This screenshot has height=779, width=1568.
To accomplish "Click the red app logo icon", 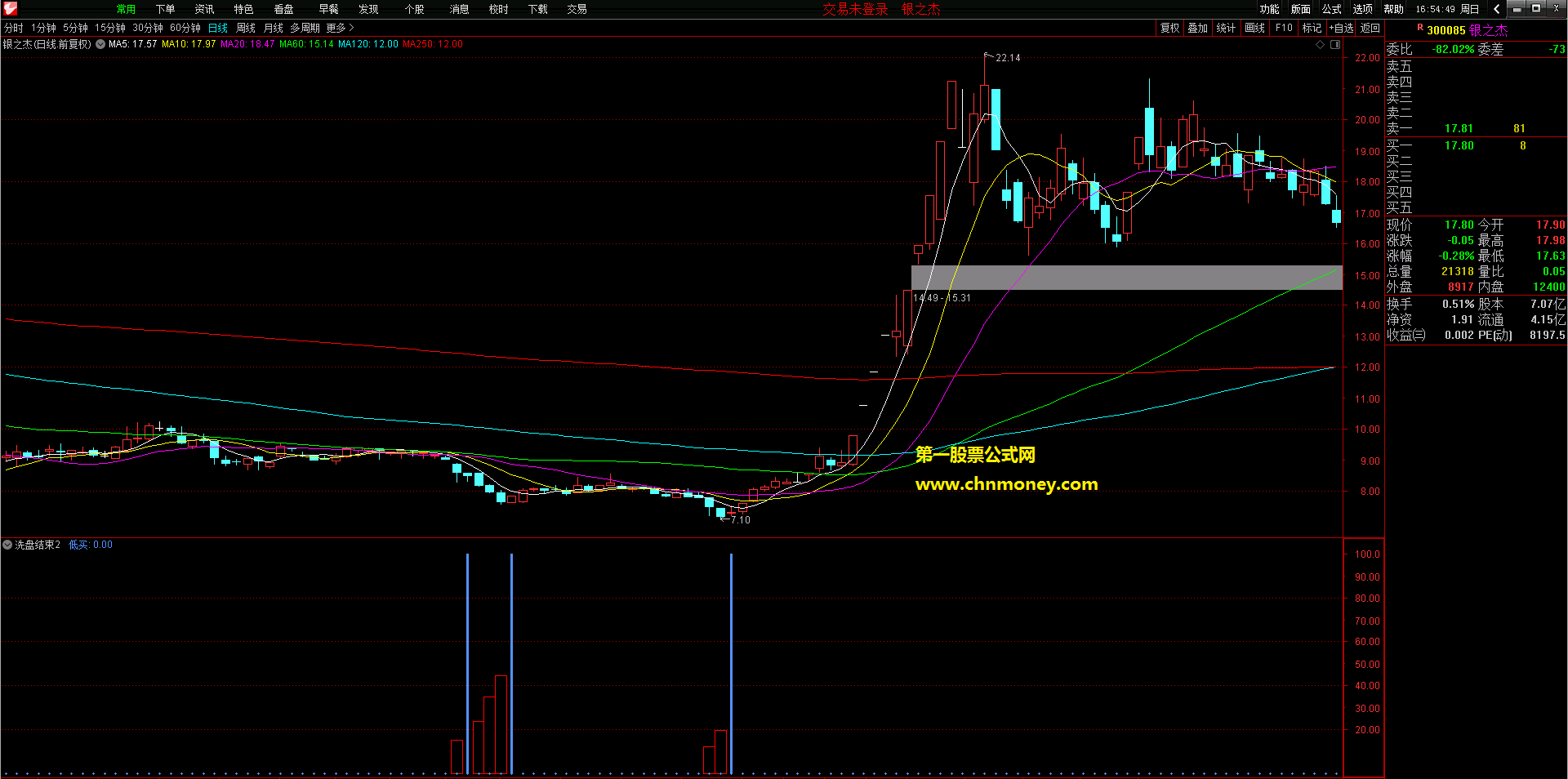I will (10, 9).
